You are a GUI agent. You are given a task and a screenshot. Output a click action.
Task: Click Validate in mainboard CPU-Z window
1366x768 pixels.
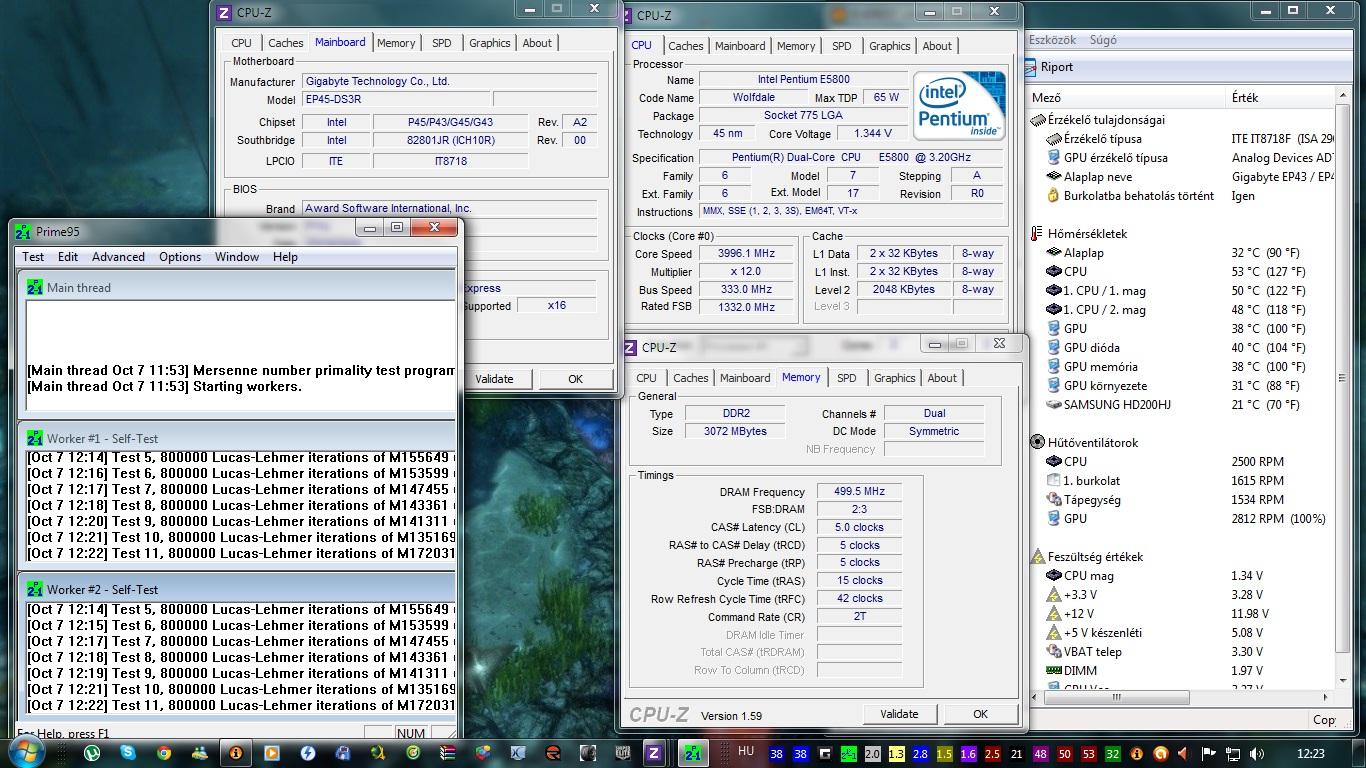[494, 379]
